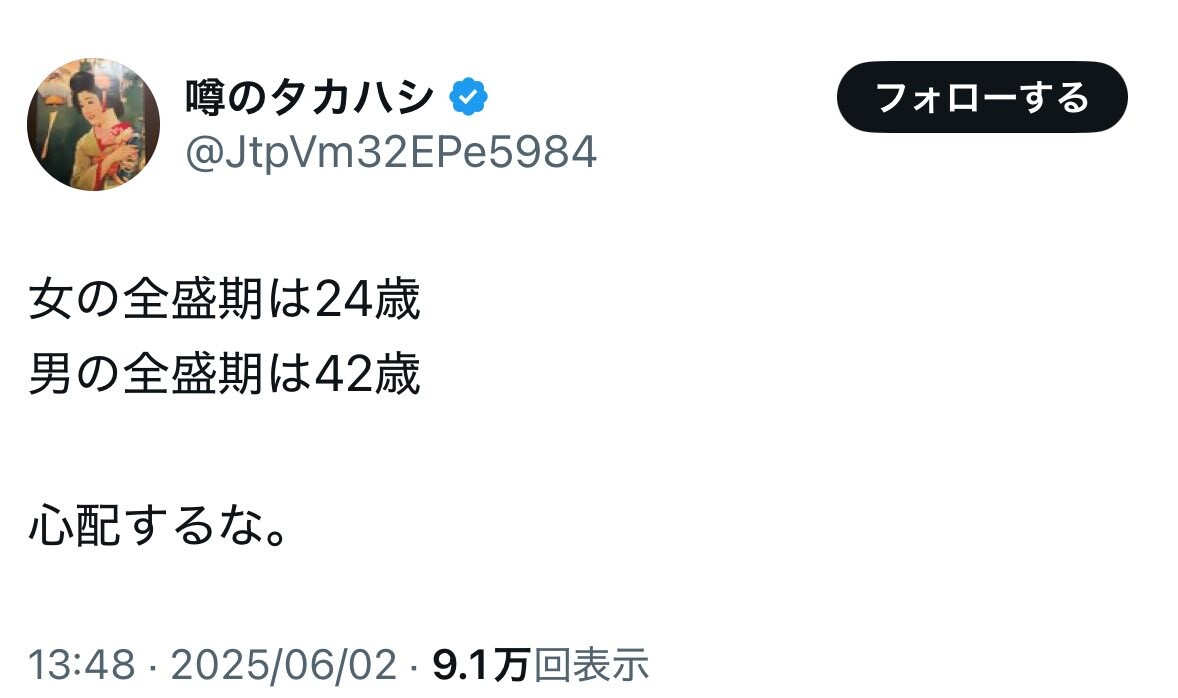Follow the account with フォローする button
This screenshot has height=698, width=1178.
(x=982, y=97)
